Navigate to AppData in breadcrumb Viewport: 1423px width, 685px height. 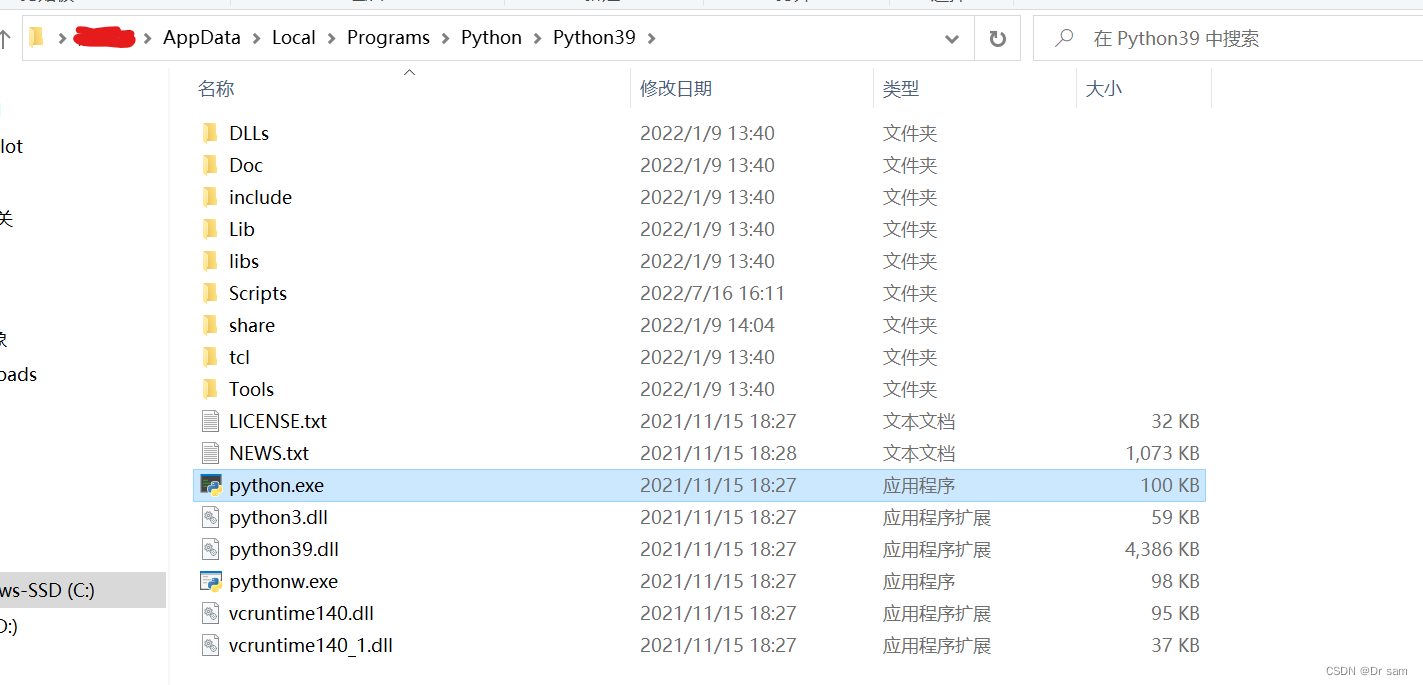[x=202, y=38]
